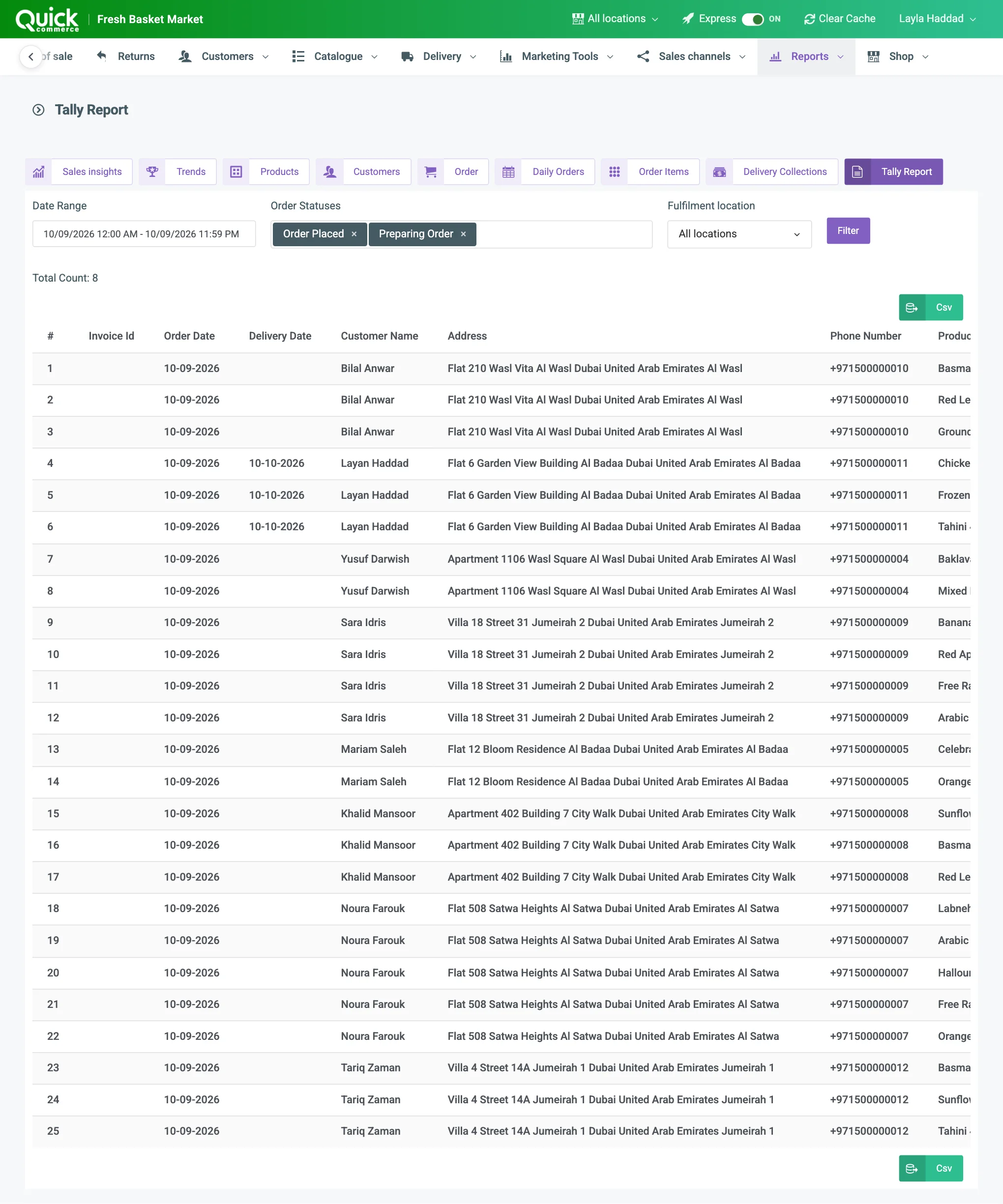Click the Sales insights chart icon
The image size is (1003, 1204).
(38, 172)
